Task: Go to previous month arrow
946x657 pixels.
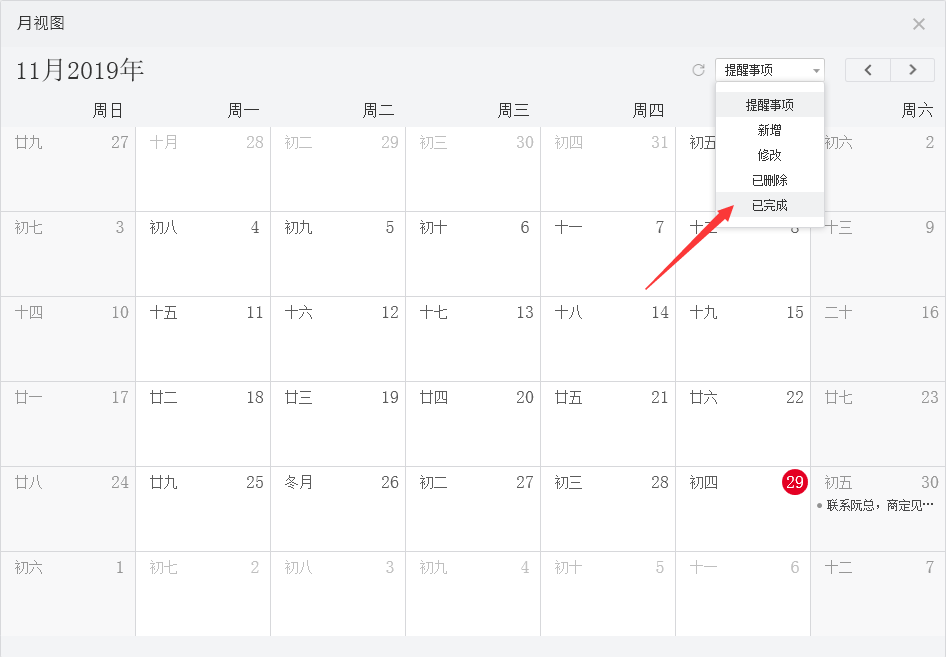Action: pyautogui.click(x=868, y=70)
